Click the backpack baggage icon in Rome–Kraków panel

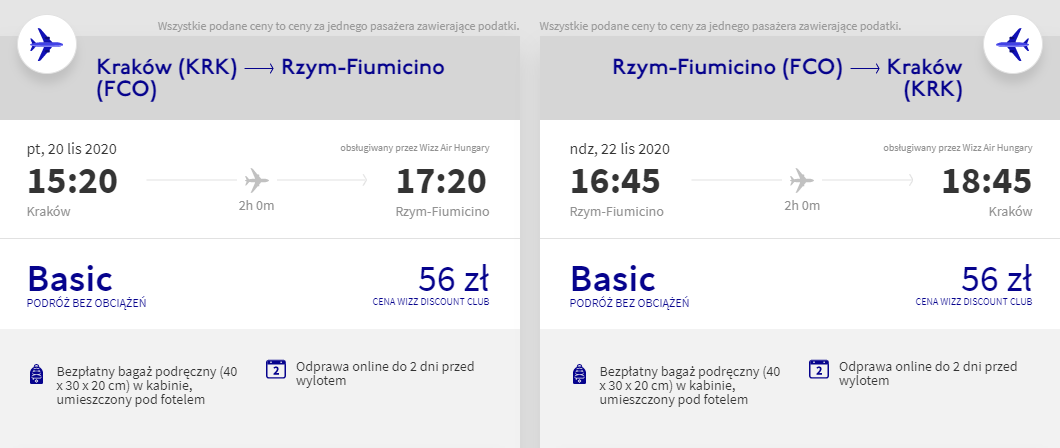tap(579, 374)
